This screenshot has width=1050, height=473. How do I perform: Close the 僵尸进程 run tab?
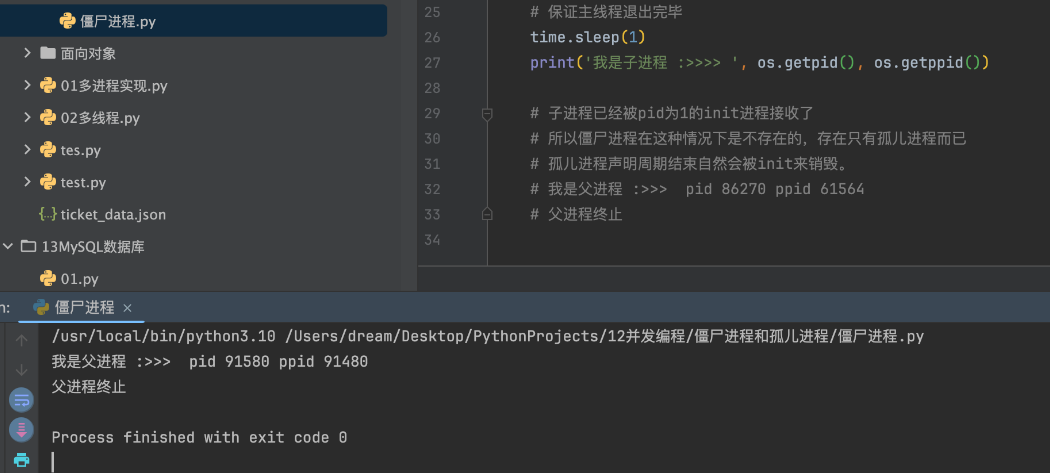127,308
